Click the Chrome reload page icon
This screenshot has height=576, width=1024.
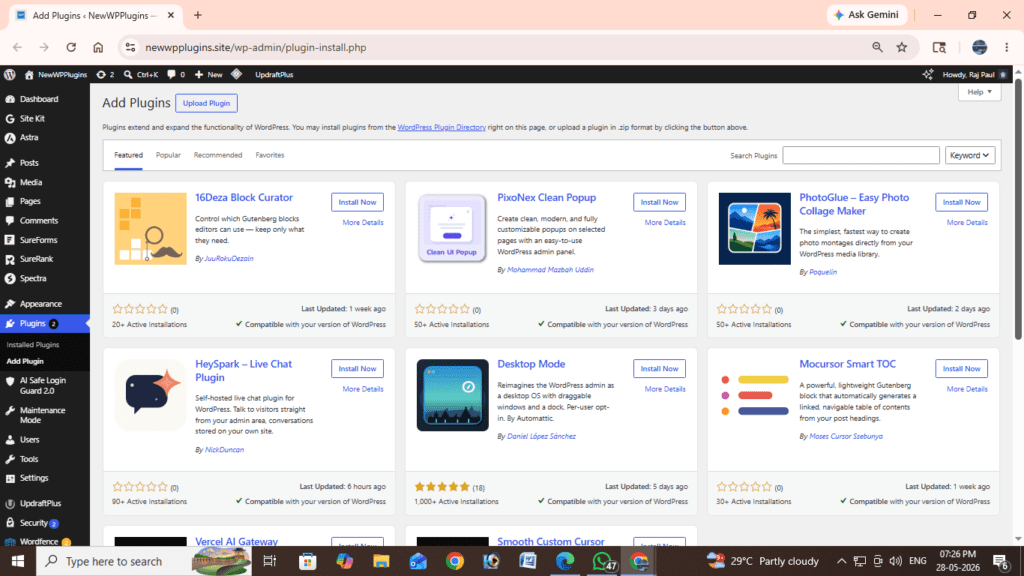pos(71,47)
